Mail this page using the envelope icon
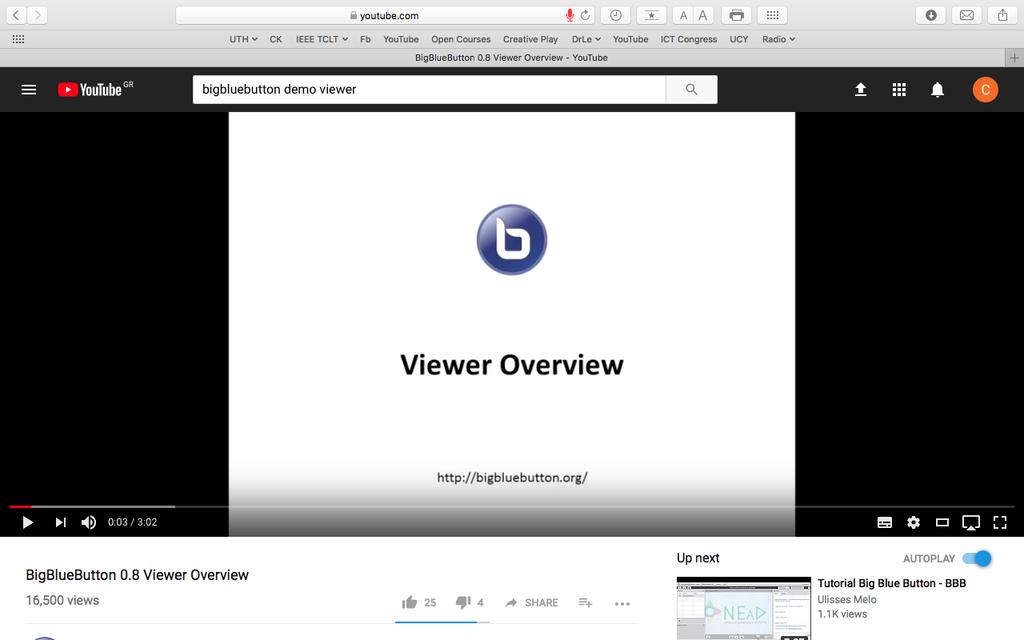The height and width of the screenshot is (640, 1024). point(967,15)
